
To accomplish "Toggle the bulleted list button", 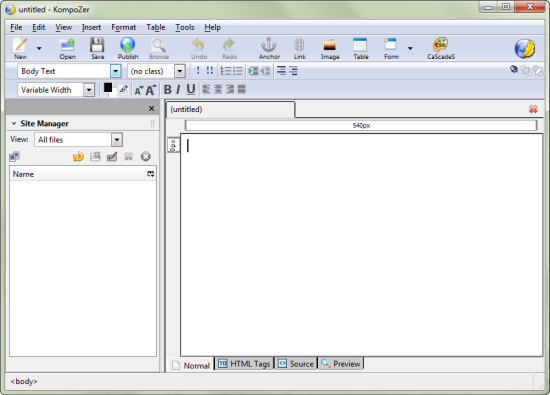I will tap(237, 71).
